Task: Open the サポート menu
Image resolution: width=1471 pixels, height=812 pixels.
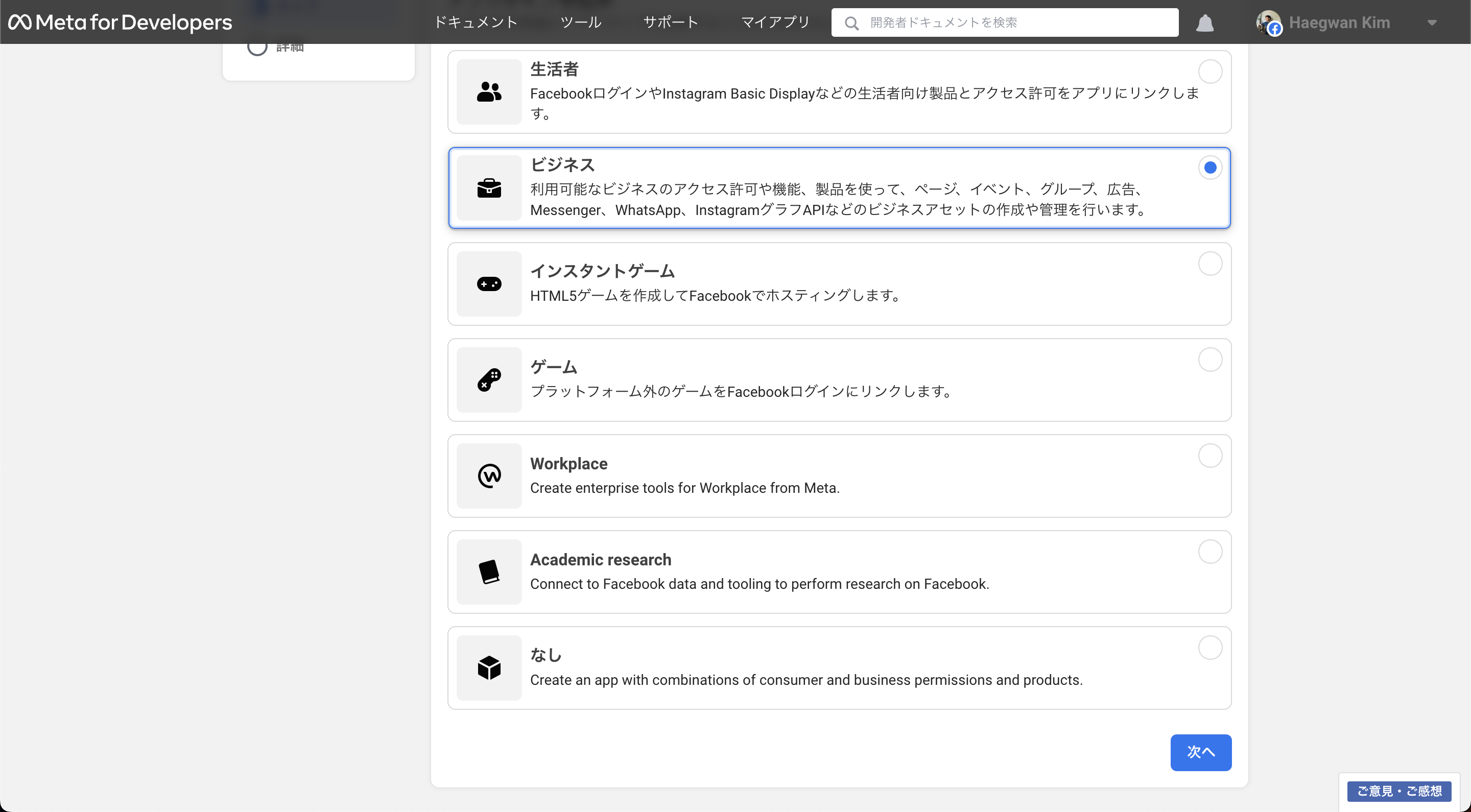Action: pyautogui.click(x=671, y=22)
